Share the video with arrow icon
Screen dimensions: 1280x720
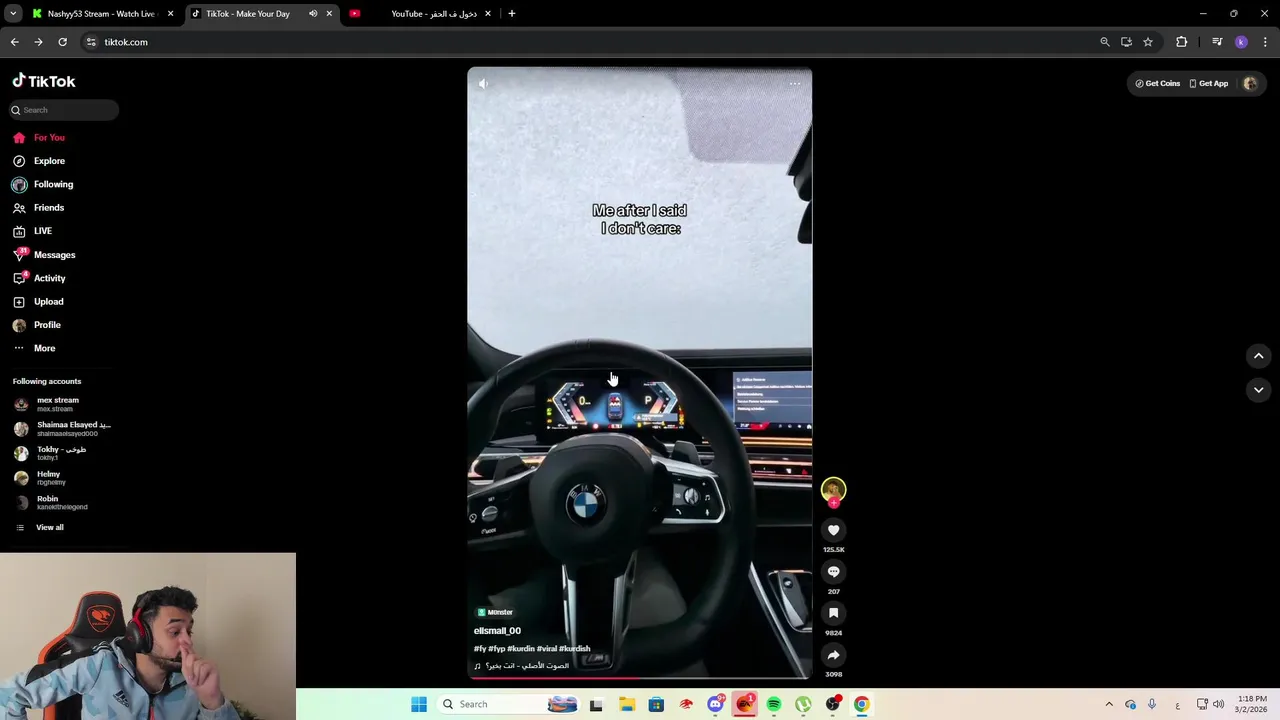[x=834, y=655]
